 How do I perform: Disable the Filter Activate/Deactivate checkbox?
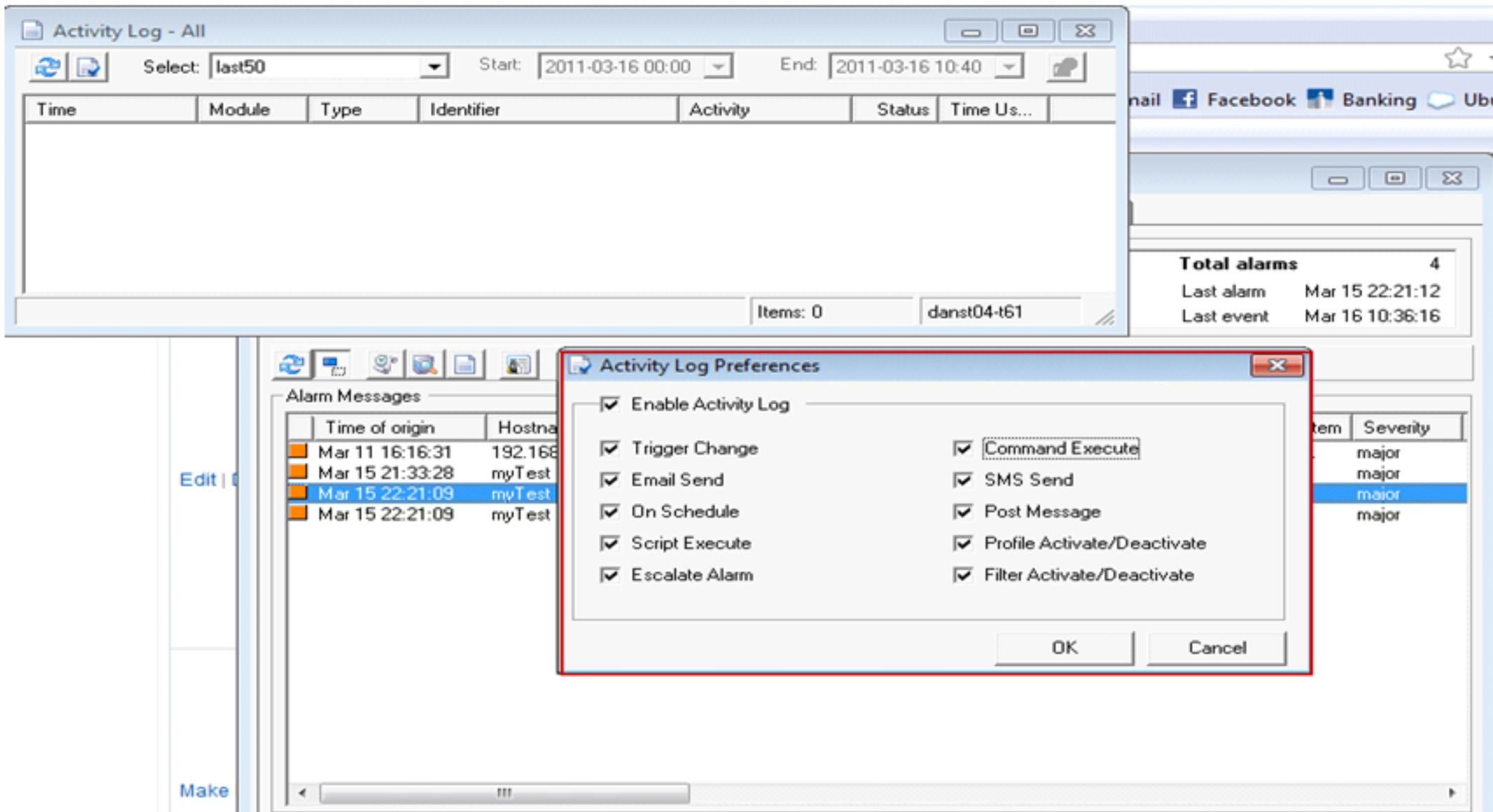[x=963, y=575]
